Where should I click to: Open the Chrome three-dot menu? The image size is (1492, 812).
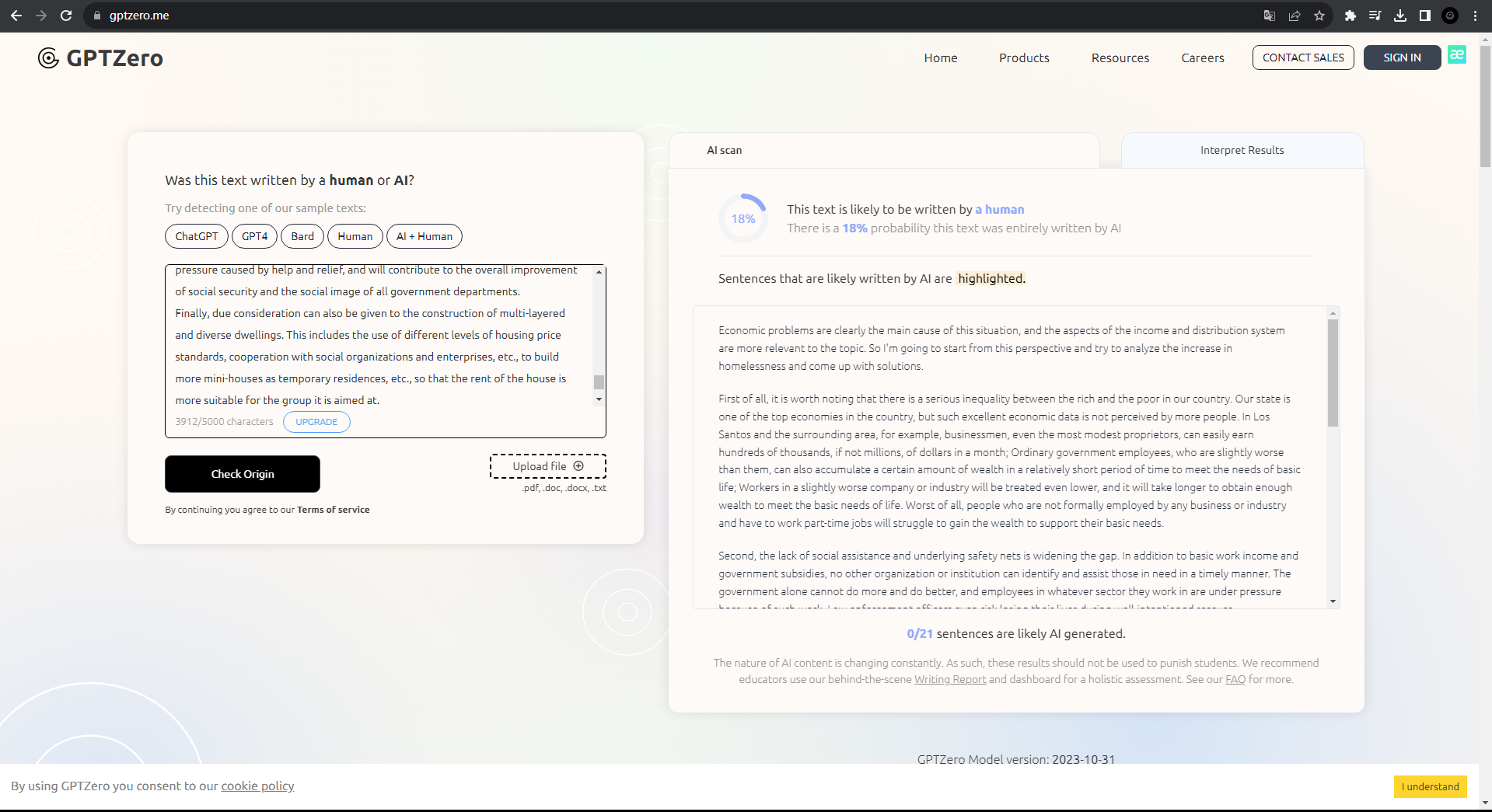(x=1475, y=16)
